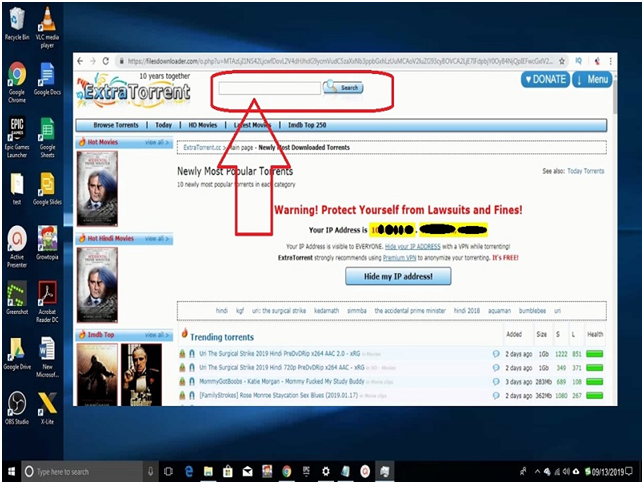Open the Menu dropdown button

coord(592,79)
